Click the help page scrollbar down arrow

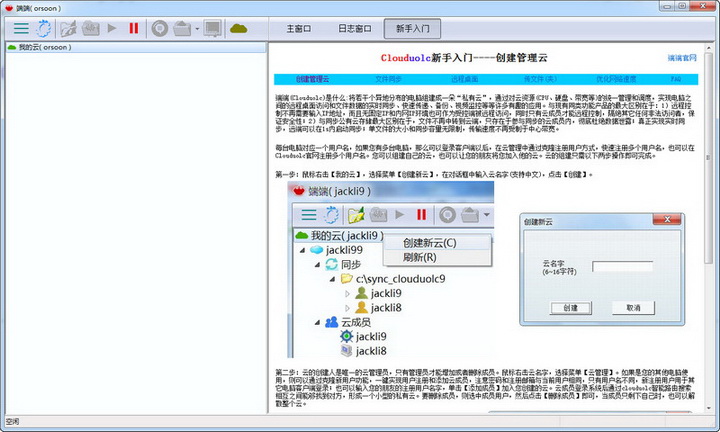point(708,408)
